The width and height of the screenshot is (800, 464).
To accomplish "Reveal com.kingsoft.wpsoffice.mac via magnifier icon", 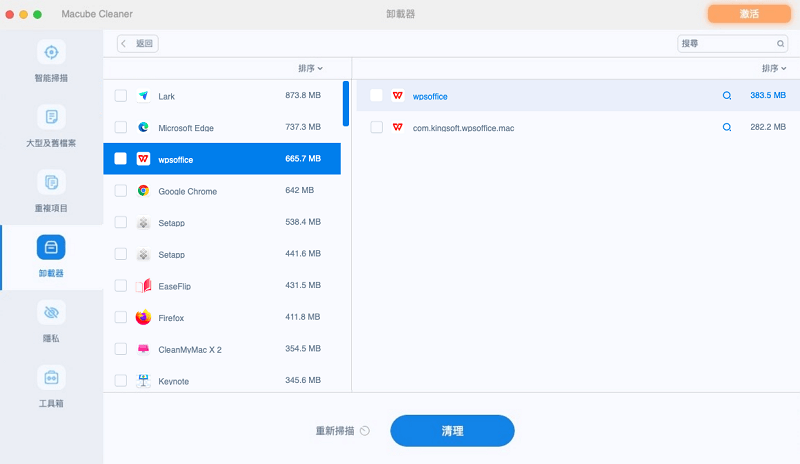I will pyautogui.click(x=727, y=127).
